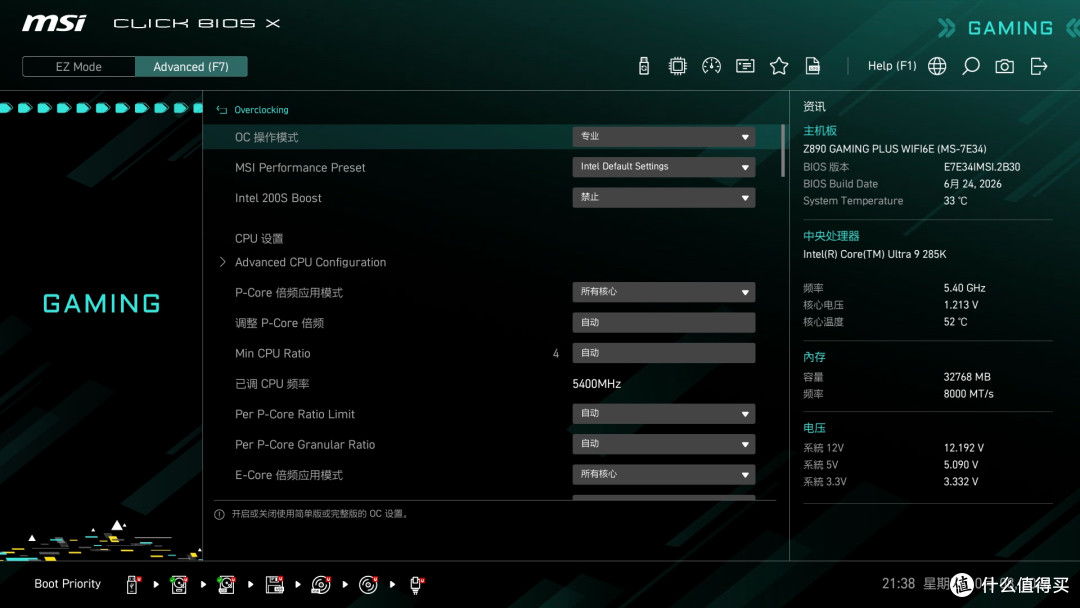Click the exit door-arrow icon
This screenshot has height=608, width=1080.
coord(1039,66)
